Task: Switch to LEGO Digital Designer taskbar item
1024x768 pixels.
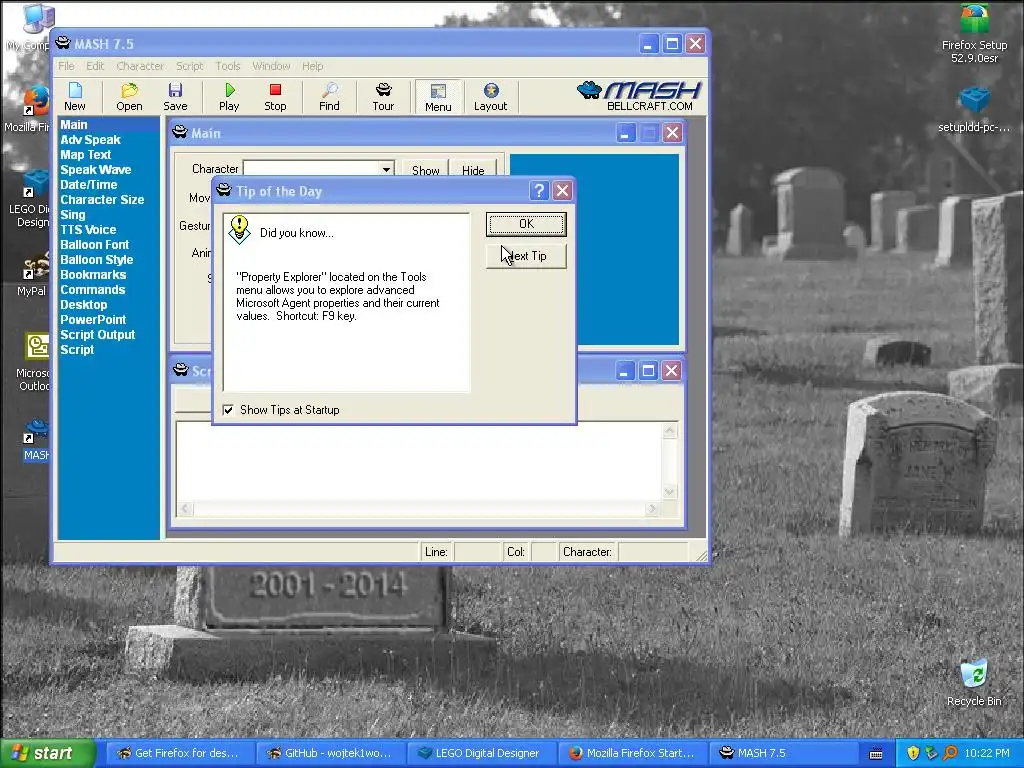Action: 480,753
